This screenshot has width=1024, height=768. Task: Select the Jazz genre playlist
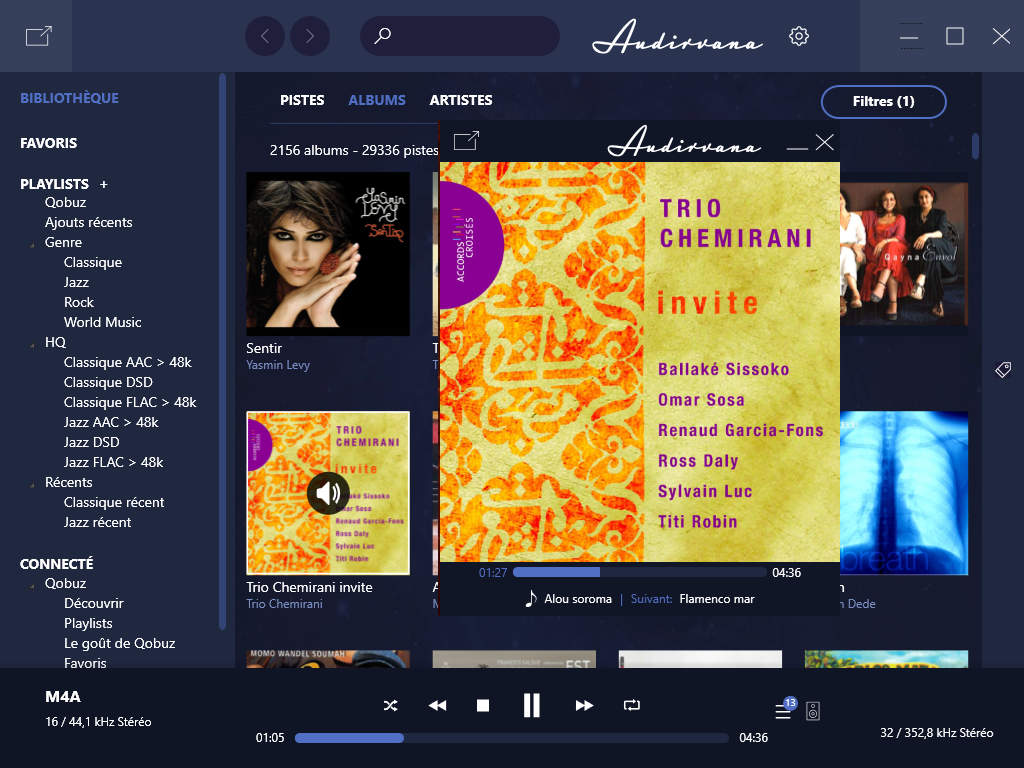pyautogui.click(x=76, y=283)
